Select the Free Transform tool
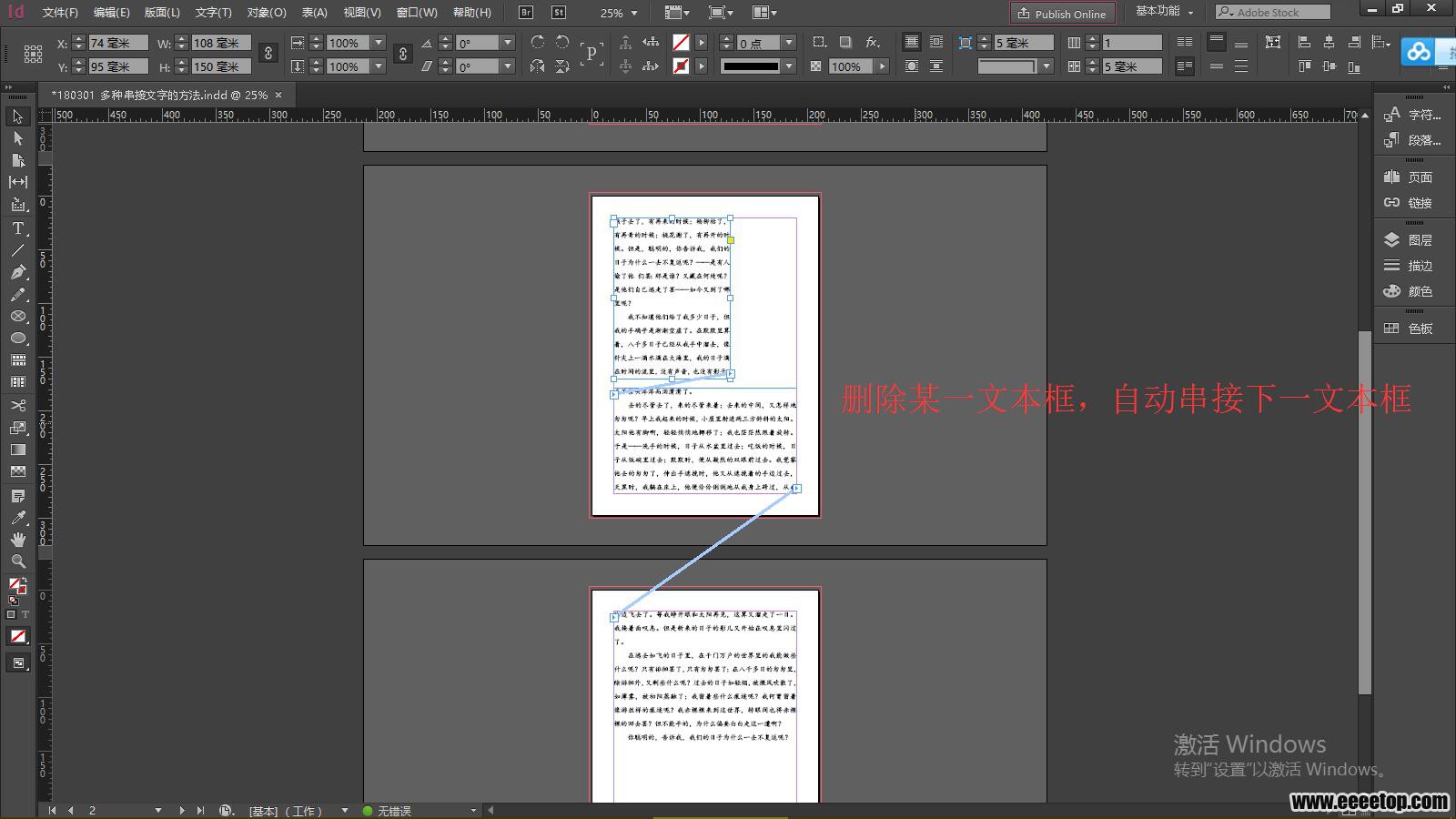Image resolution: width=1456 pixels, height=819 pixels. coord(17,427)
